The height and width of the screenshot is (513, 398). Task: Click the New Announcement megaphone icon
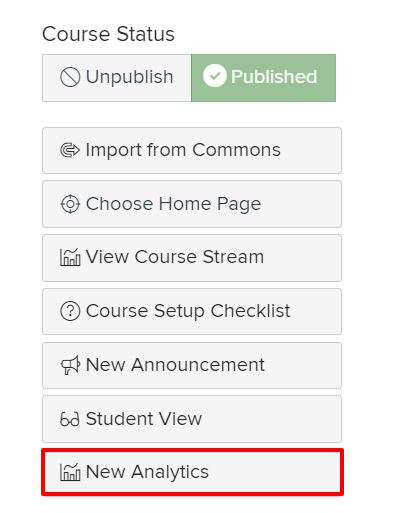point(70,365)
